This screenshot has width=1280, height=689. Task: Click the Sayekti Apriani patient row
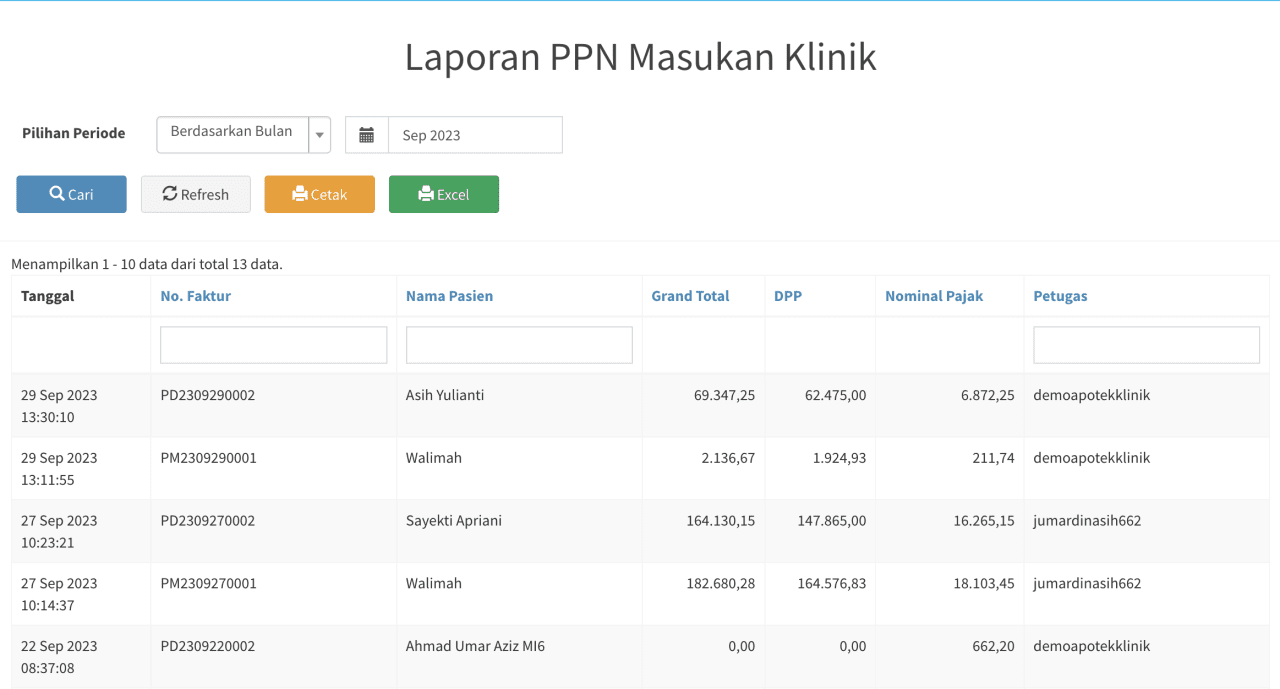(x=454, y=520)
